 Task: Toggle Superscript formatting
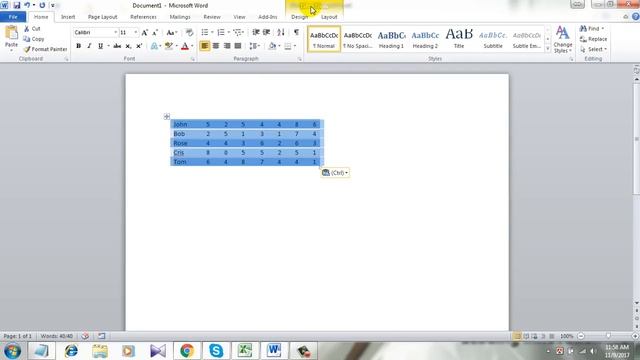(x=139, y=46)
